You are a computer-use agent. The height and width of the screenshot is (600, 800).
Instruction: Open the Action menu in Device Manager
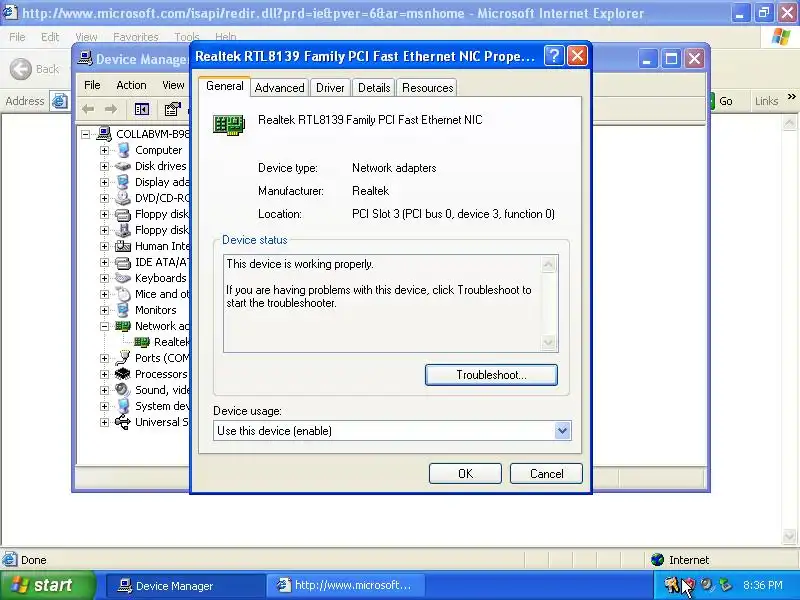click(131, 85)
